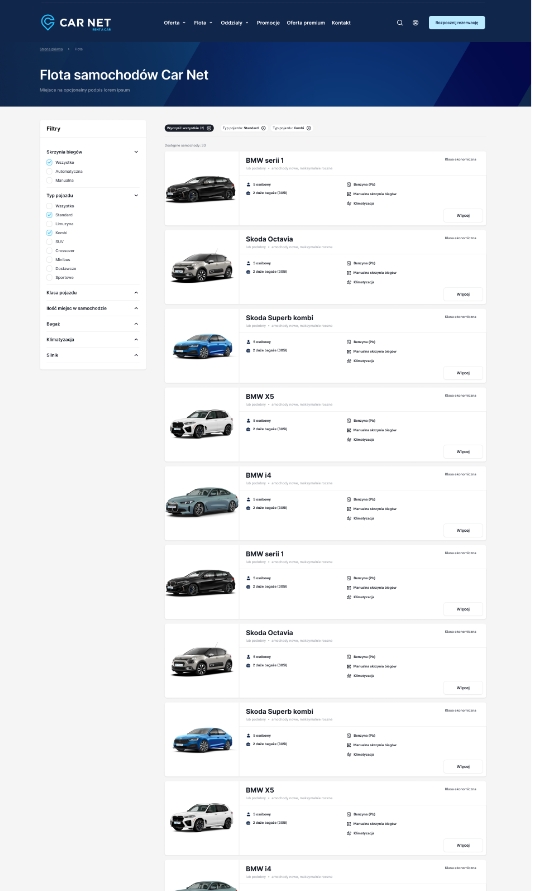
Task: Select the Manualna gearbox option
Action: pos(49,181)
